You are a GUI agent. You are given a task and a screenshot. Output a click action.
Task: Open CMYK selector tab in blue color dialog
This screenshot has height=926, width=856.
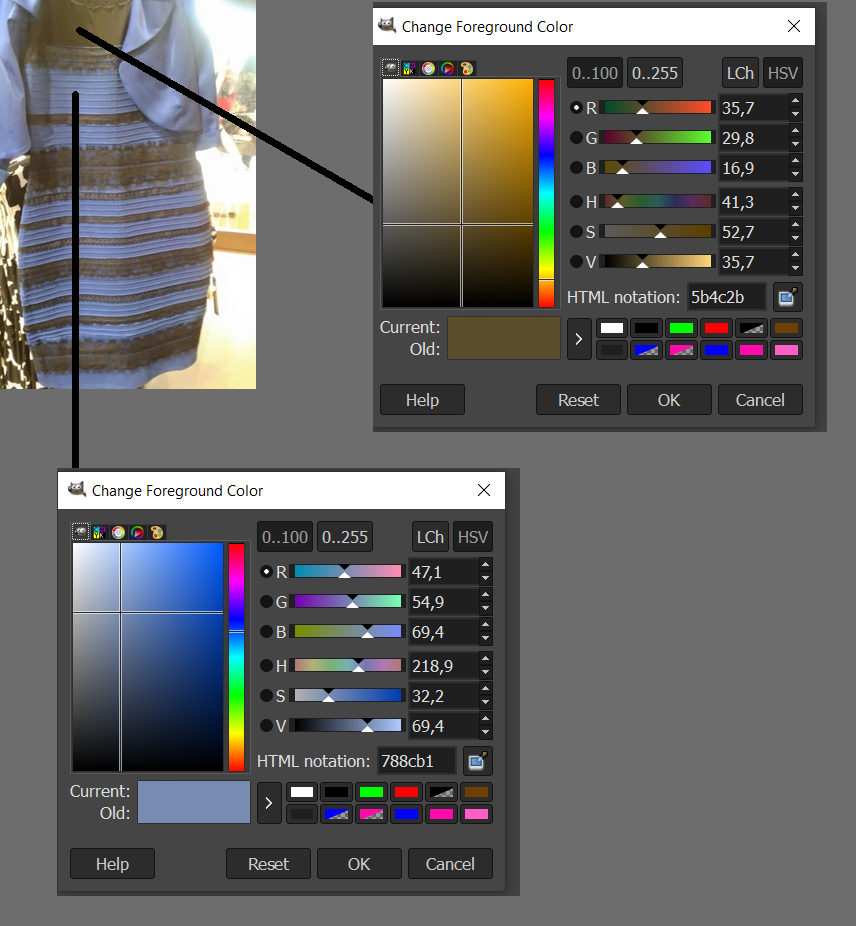tap(99, 532)
